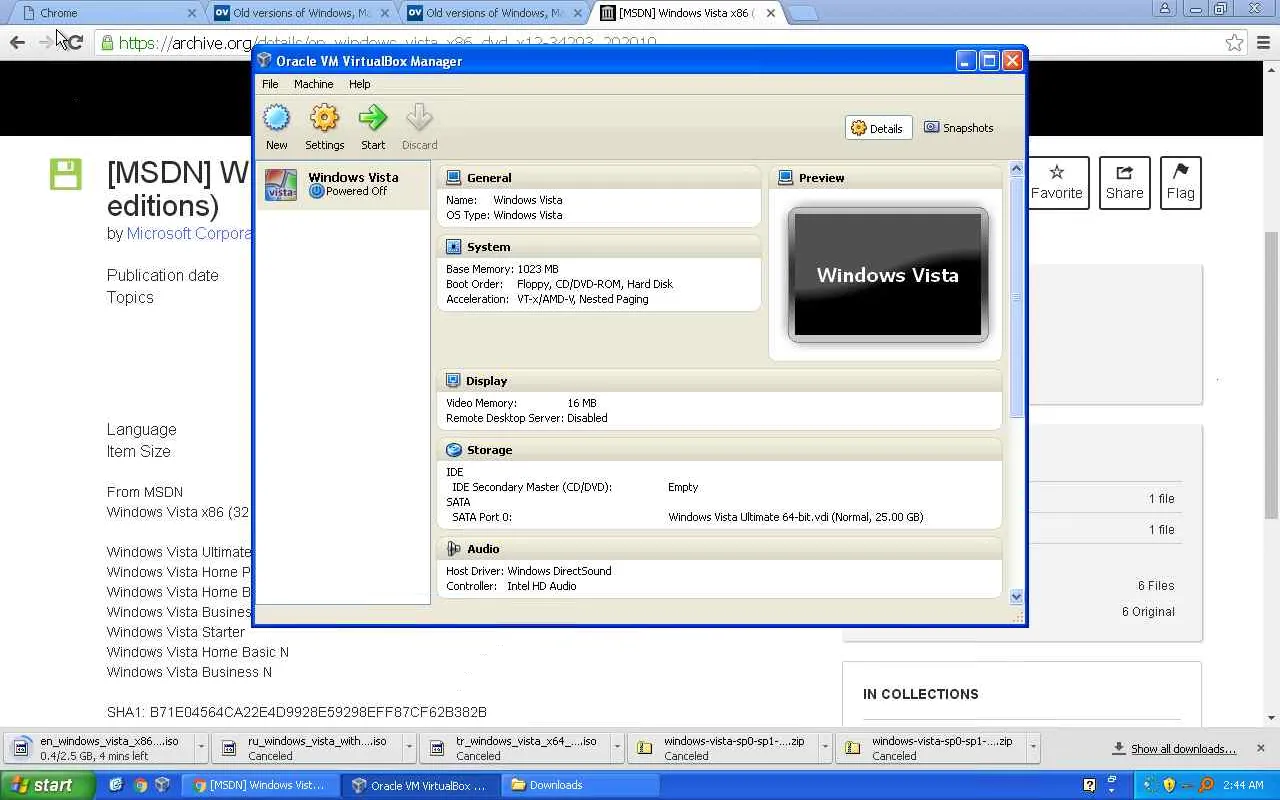Click the General section header
This screenshot has height=800, width=1280.
click(599, 178)
